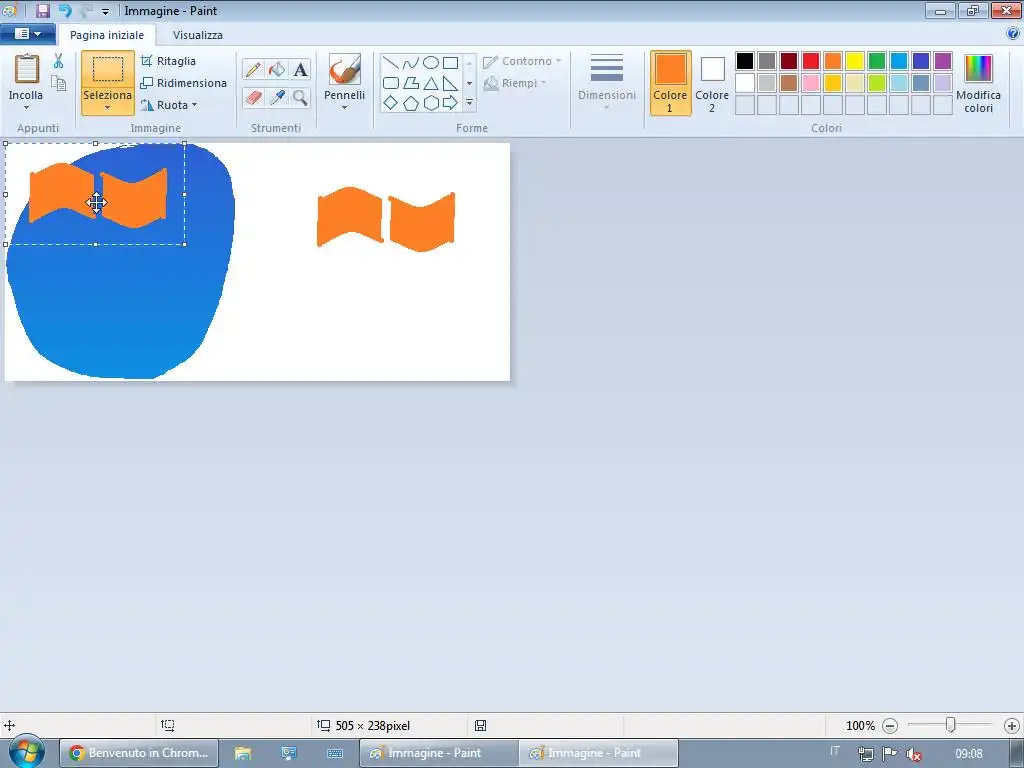Select the Magnifier tool

pos(300,98)
